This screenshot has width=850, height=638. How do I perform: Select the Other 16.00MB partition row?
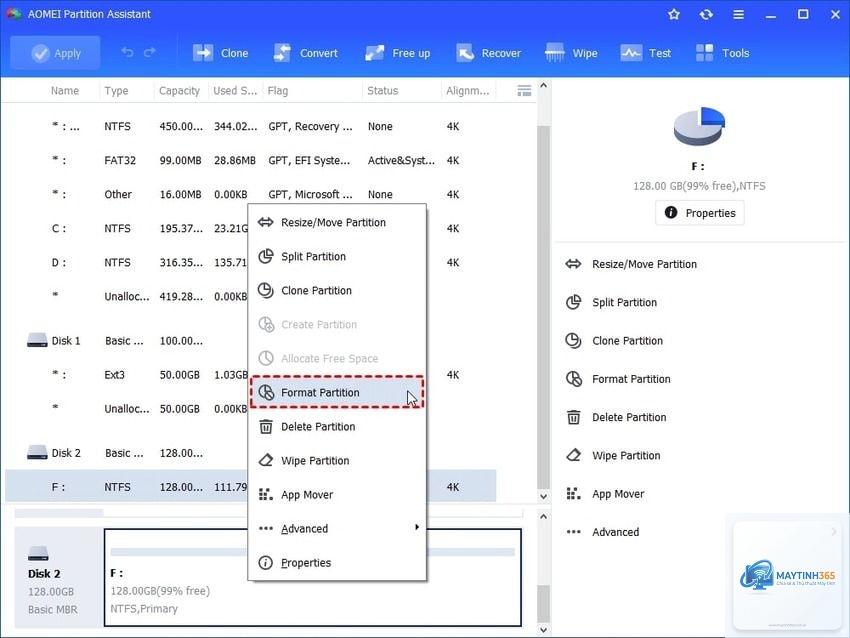[250, 194]
